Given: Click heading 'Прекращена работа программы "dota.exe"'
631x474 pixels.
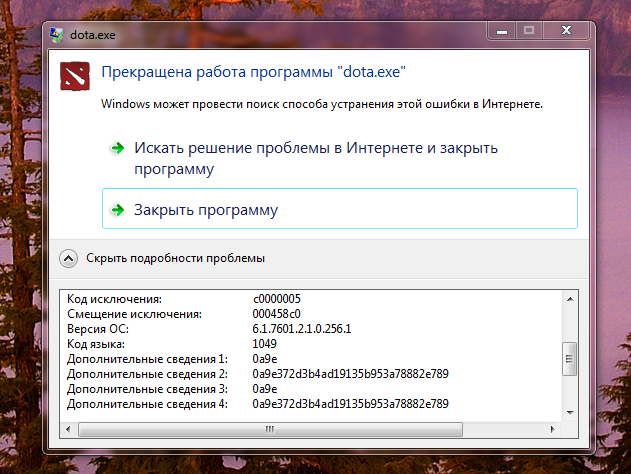Looking at the screenshot, I should (x=253, y=72).
